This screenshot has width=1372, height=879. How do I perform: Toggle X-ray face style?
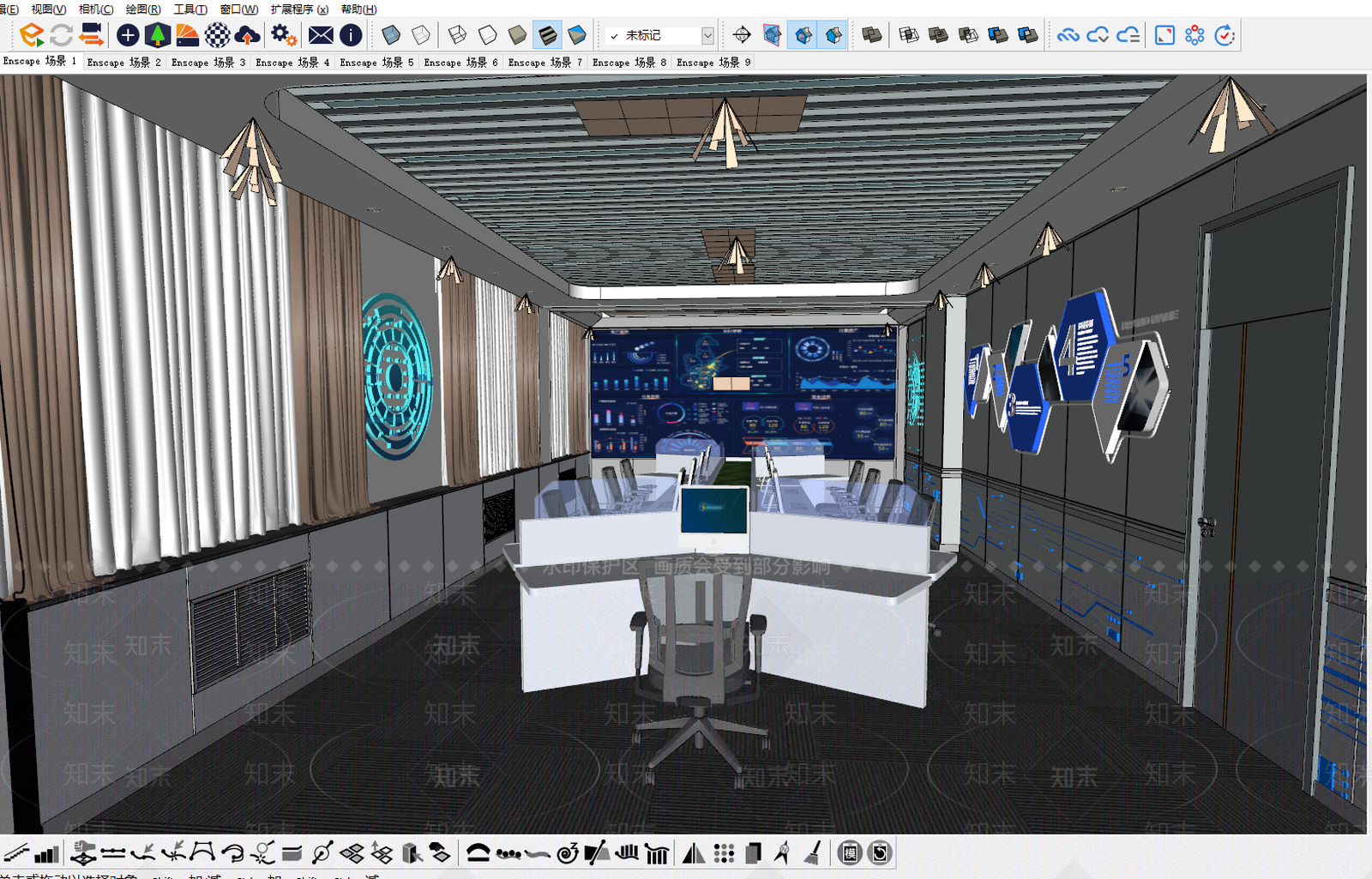coord(391,35)
